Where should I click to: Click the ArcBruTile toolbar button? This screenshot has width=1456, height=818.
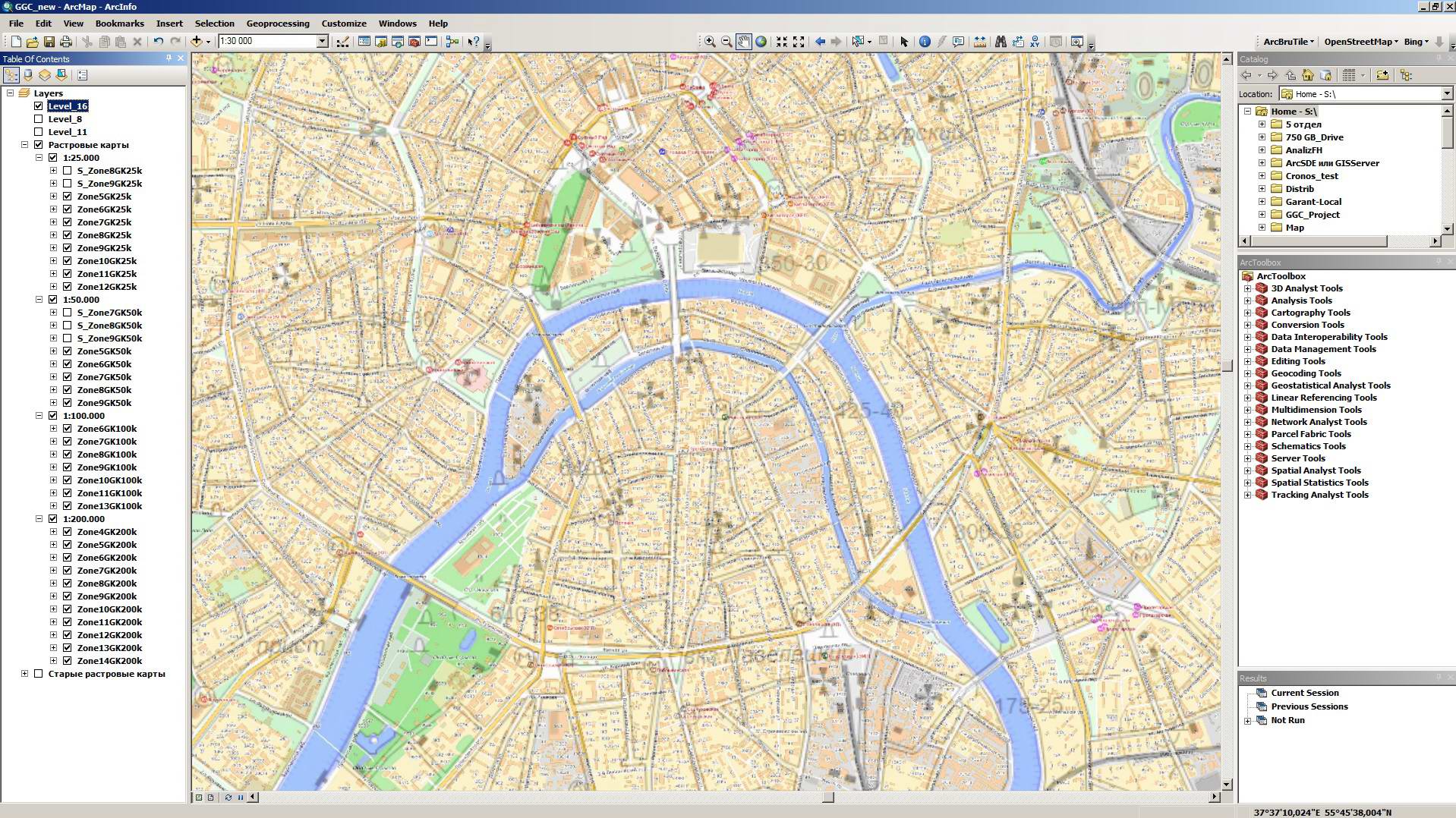[1288, 42]
